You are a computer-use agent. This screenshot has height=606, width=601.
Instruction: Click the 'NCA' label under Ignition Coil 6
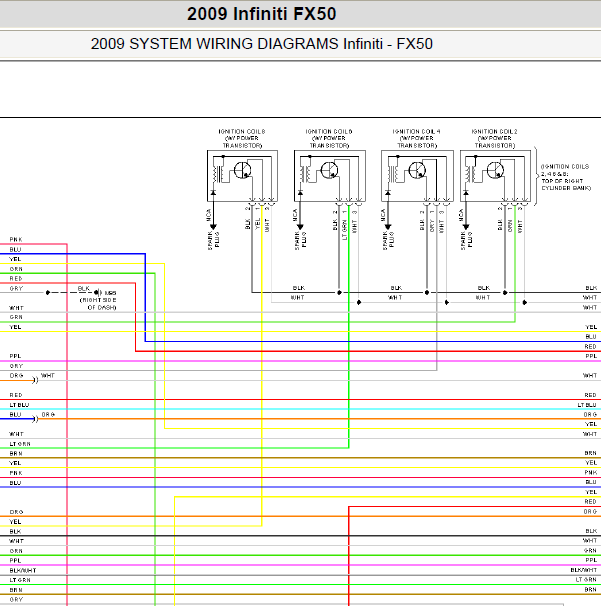(295, 215)
